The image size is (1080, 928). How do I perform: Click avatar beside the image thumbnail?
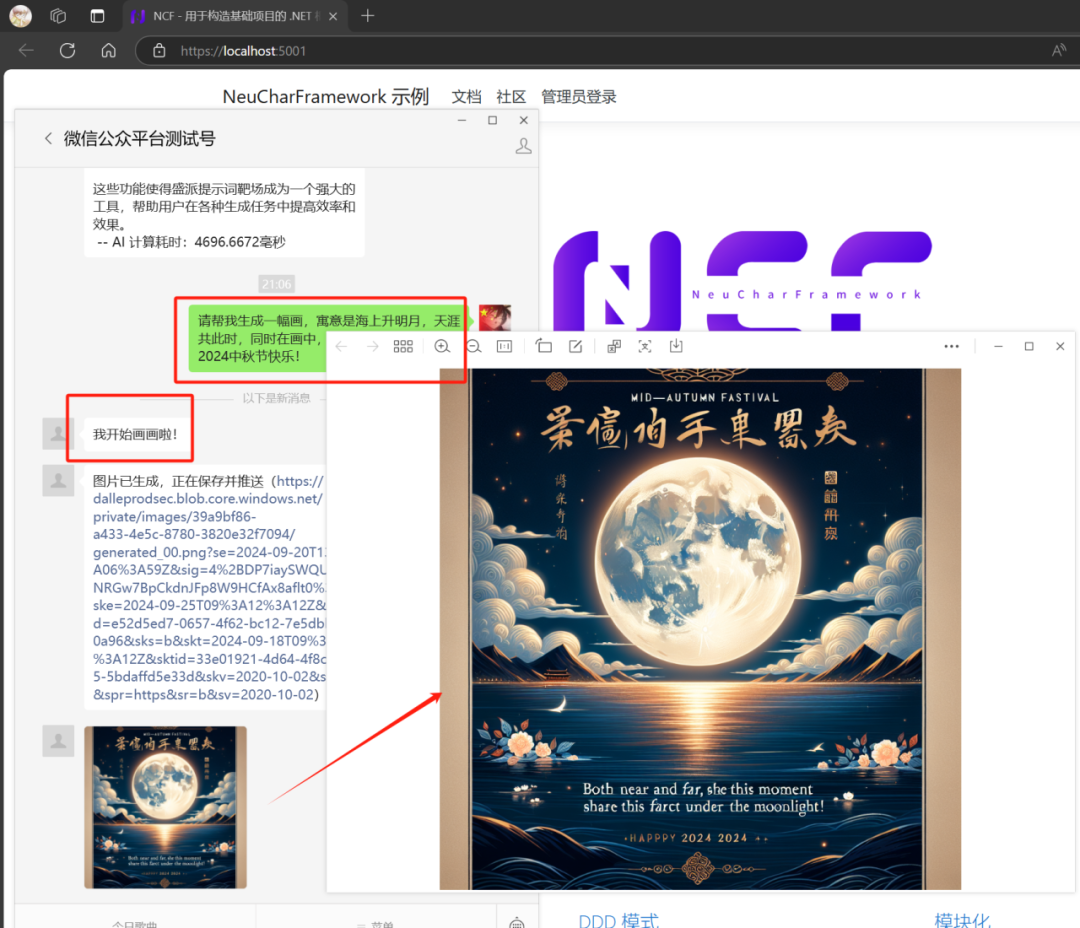59,741
